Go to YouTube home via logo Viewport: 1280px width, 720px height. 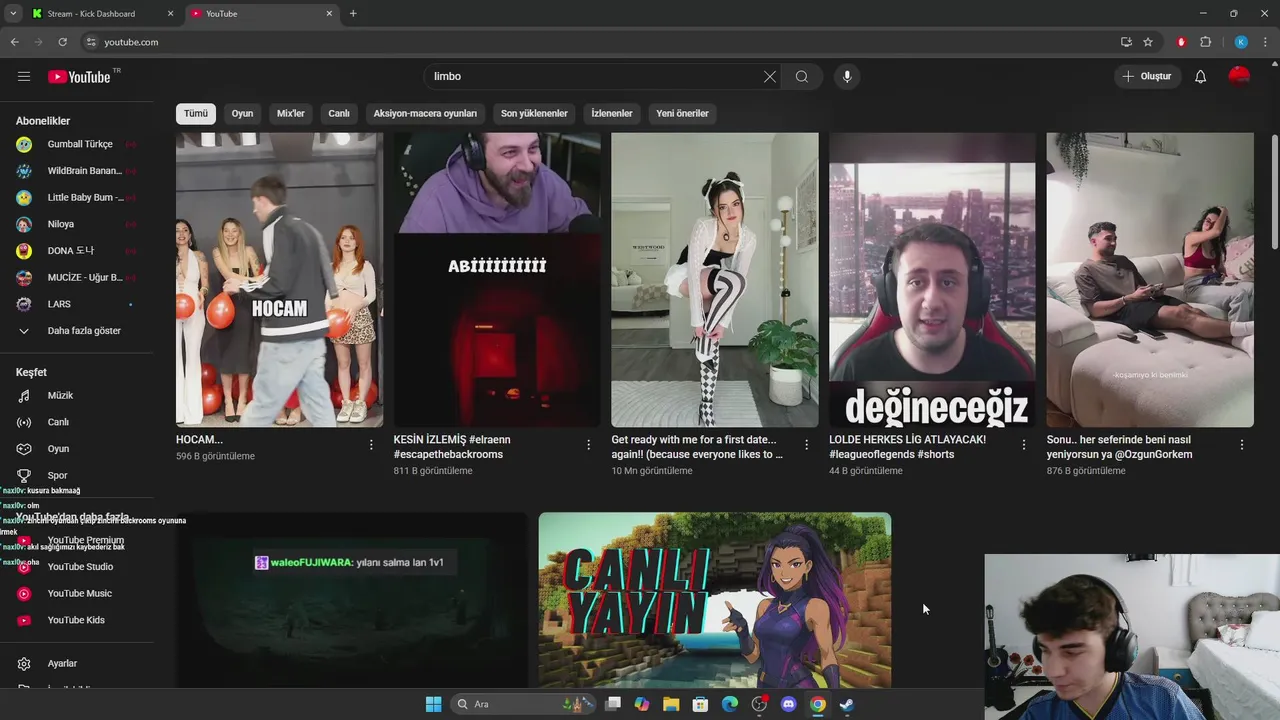[79, 77]
